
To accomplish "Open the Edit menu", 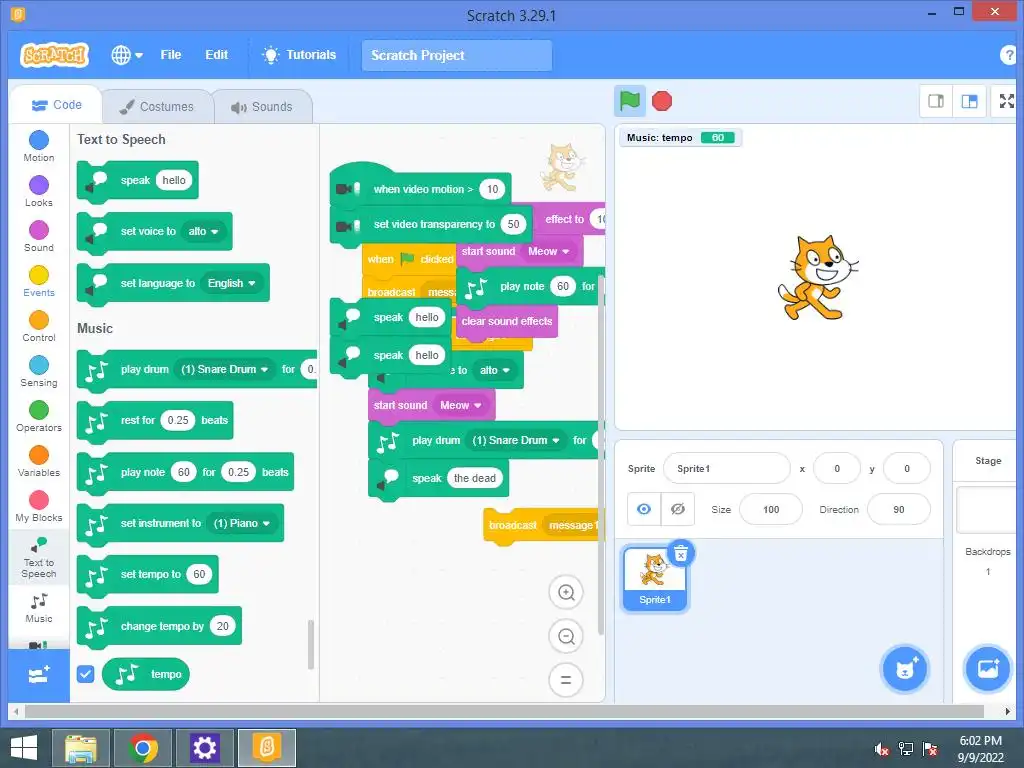I will pyautogui.click(x=216, y=55).
